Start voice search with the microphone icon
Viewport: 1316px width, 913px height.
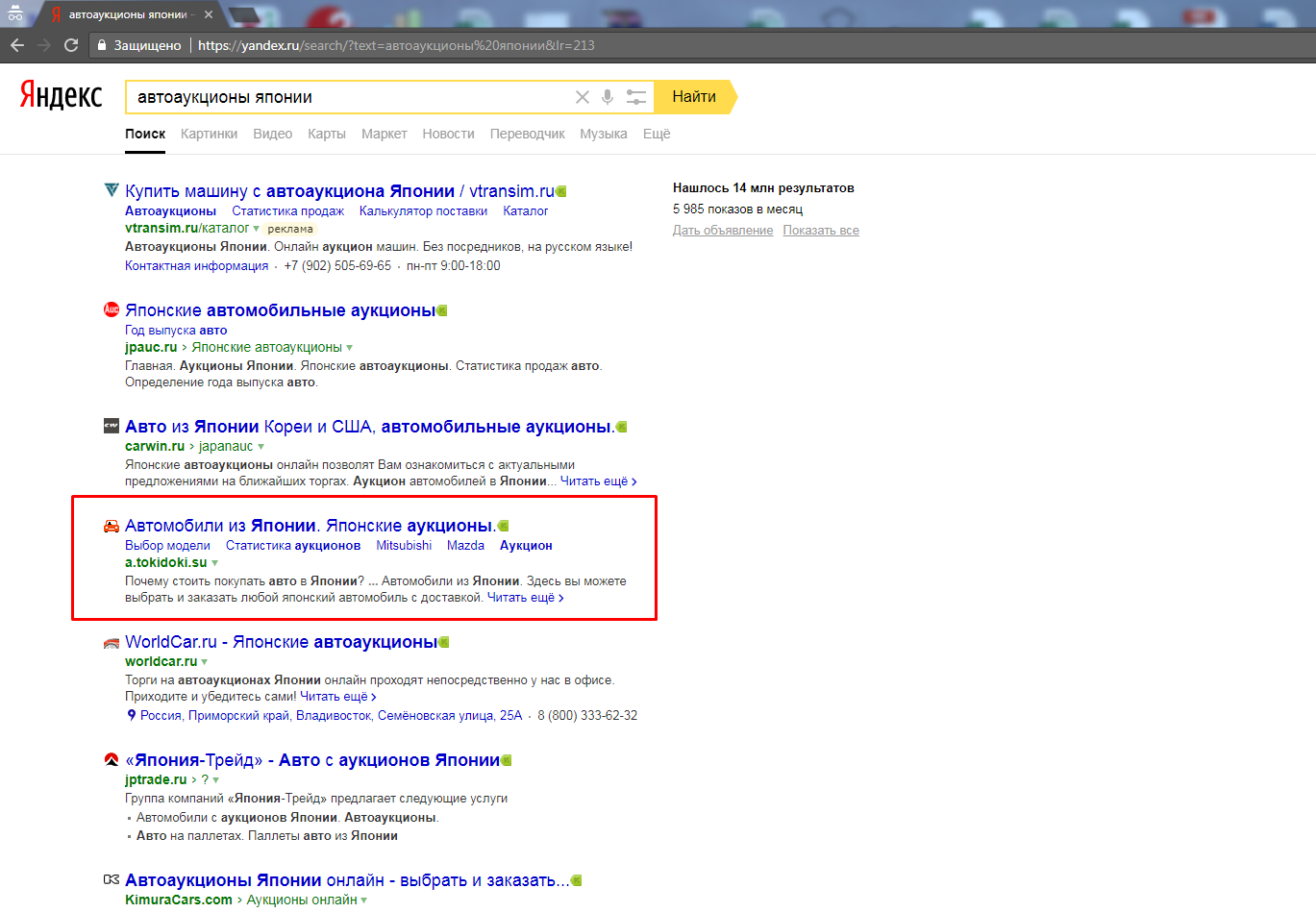608,97
